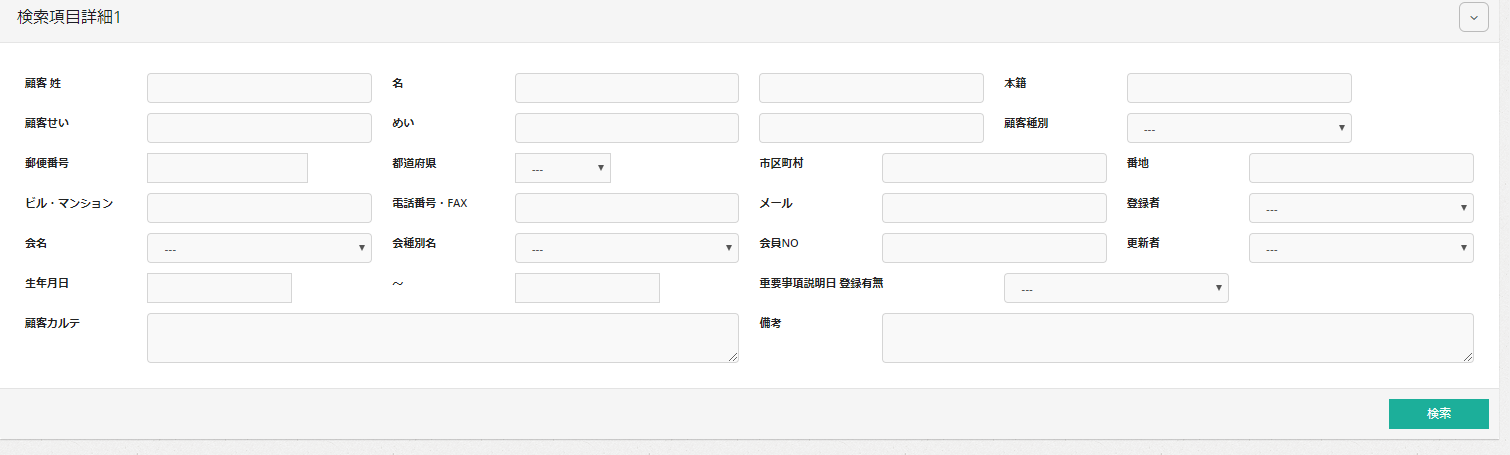The width and height of the screenshot is (1510, 455).
Task: Click into the 郵便番号 field
Action: click(x=227, y=168)
